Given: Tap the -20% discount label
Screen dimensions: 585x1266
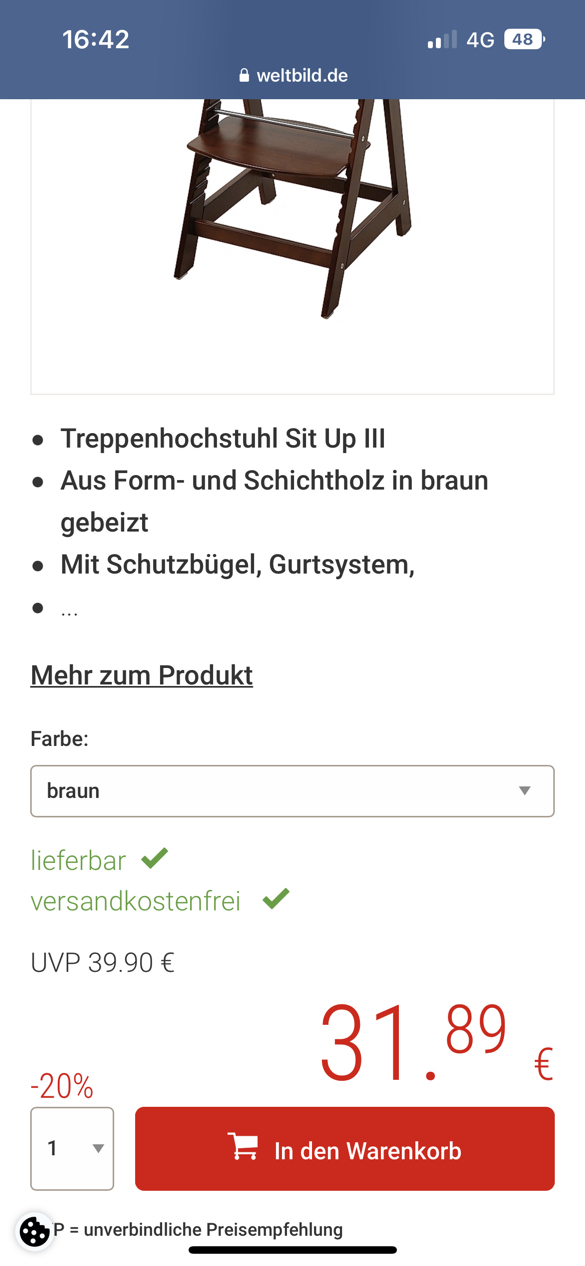Looking at the screenshot, I should (62, 1086).
